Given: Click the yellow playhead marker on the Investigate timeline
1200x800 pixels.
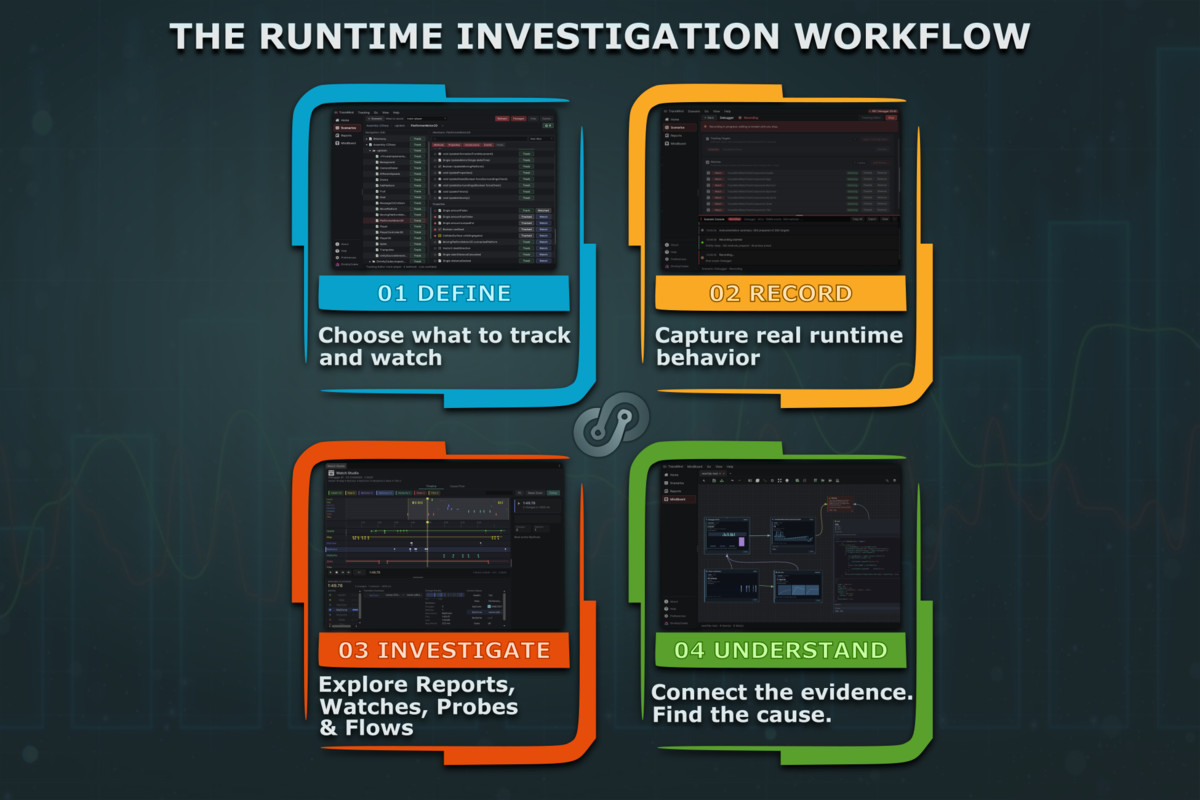Looking at the screenshot, I should (427, 499).
